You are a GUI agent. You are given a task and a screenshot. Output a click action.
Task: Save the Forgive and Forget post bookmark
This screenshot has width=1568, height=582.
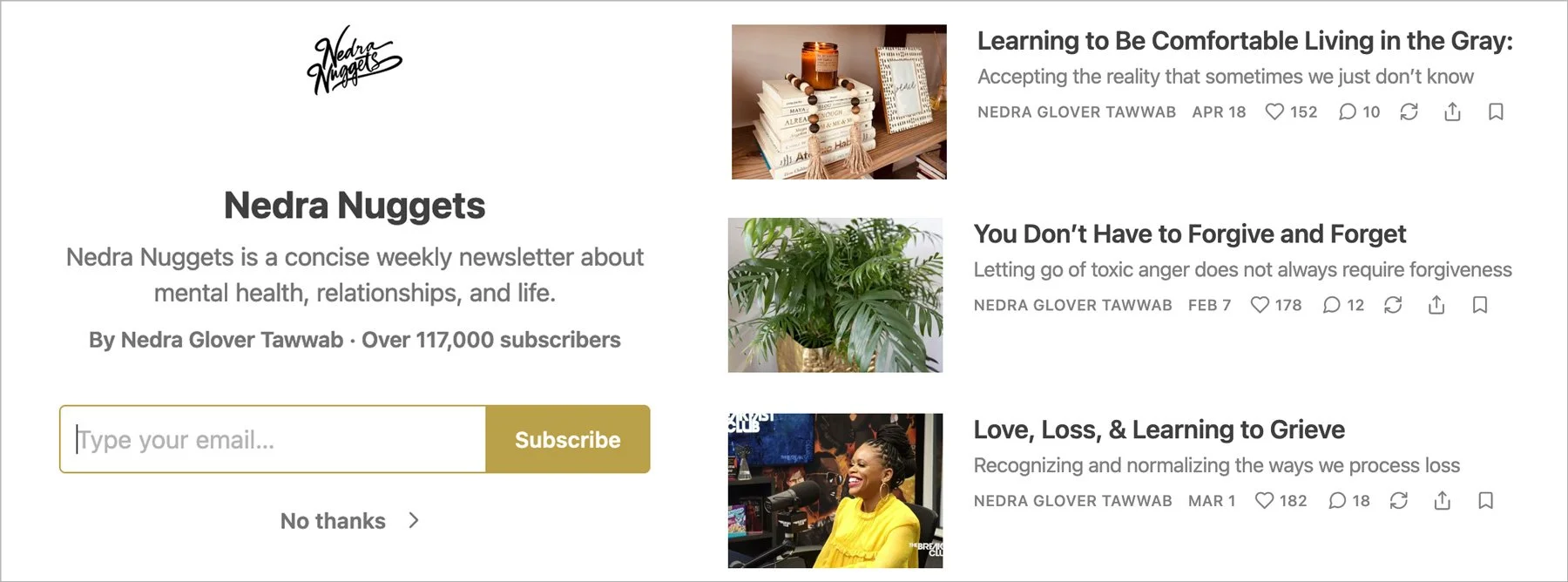click(1480, 305)
